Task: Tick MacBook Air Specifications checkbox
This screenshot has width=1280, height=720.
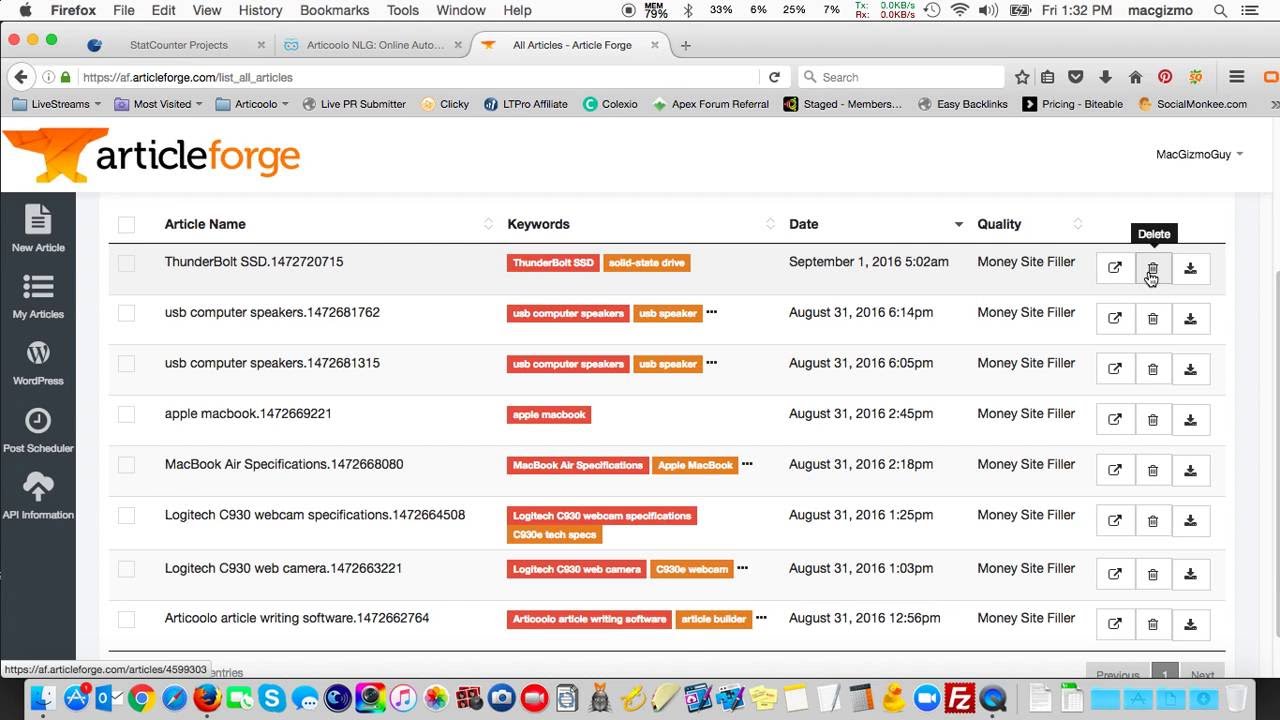Action: [126, 465]
